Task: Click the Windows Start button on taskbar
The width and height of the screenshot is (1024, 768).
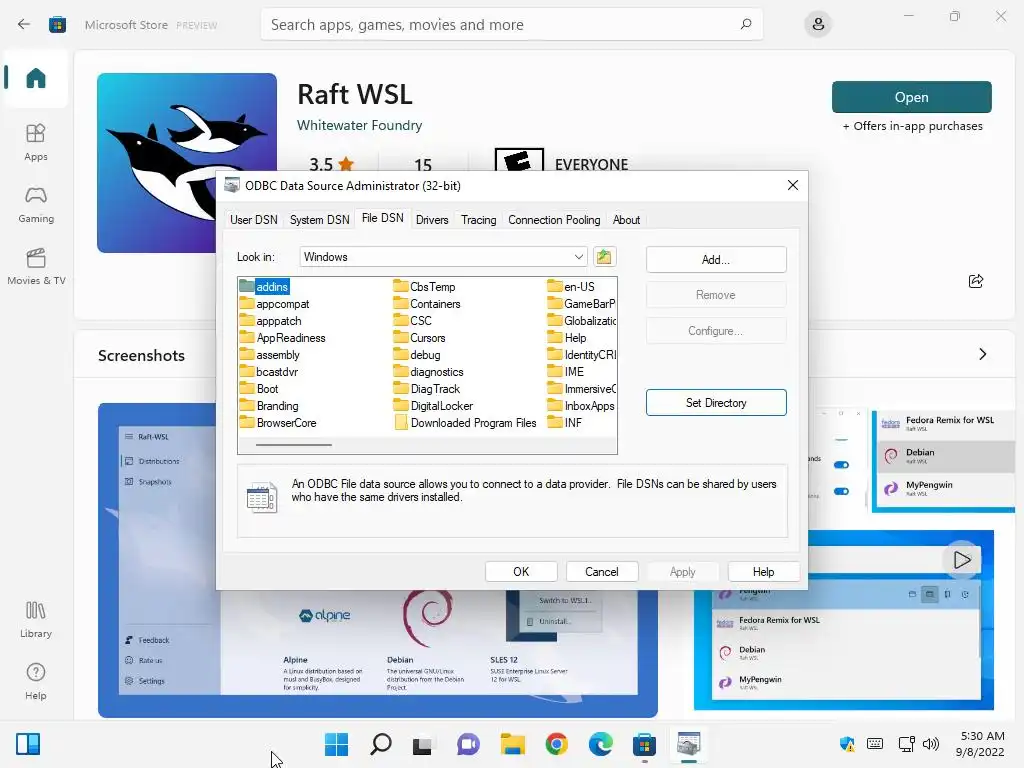Action: coord(336,744)
